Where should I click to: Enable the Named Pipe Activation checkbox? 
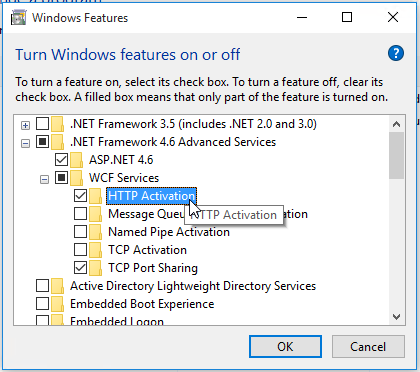coord(80,232)
